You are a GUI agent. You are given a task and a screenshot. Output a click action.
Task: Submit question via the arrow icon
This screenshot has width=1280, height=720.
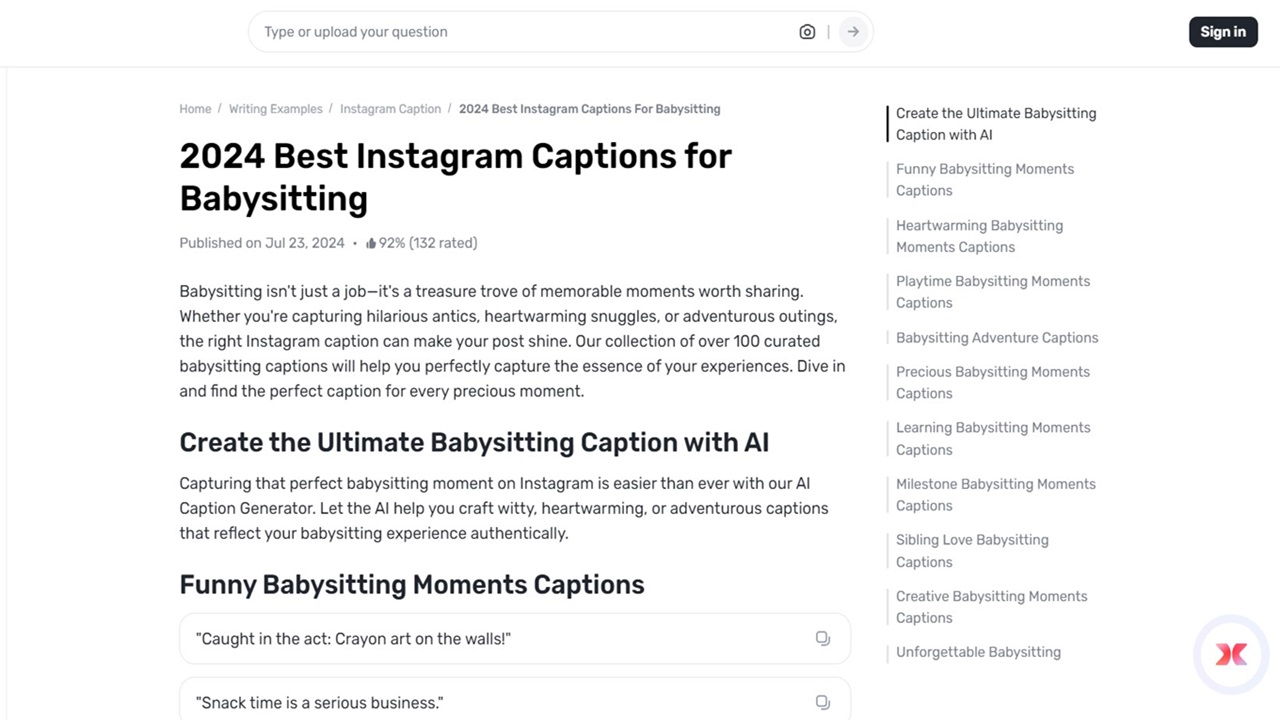coord(852,31)
